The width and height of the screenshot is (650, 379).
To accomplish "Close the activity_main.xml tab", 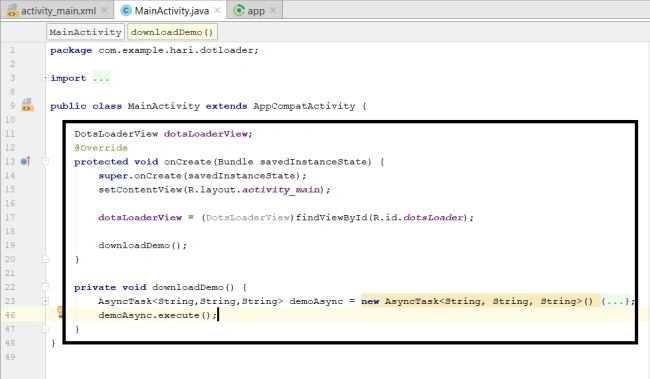I will click(x=105, y=10).
